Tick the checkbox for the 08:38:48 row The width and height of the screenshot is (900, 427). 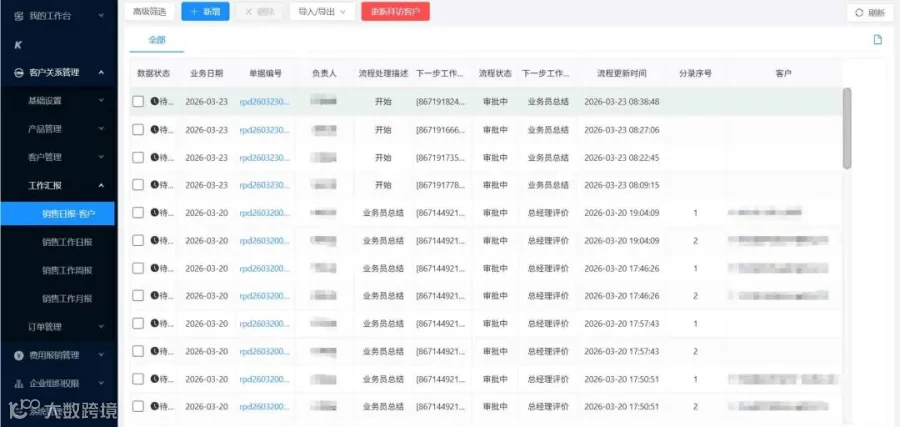tap(138, 102)
